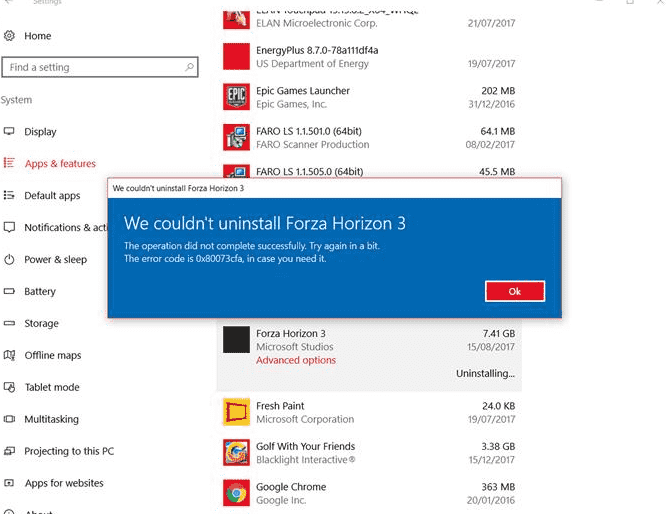Go to Battery settings
The image size is (672, 514).
tap(40, 292)
